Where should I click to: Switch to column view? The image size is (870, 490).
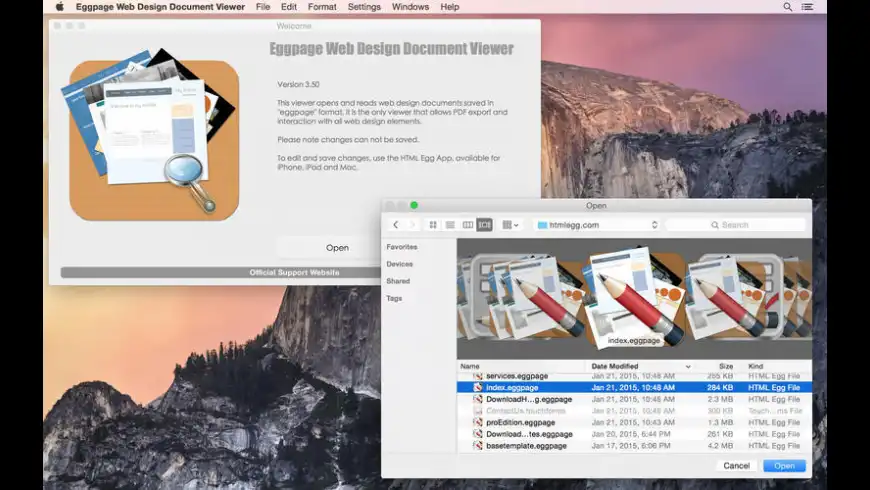467,225
